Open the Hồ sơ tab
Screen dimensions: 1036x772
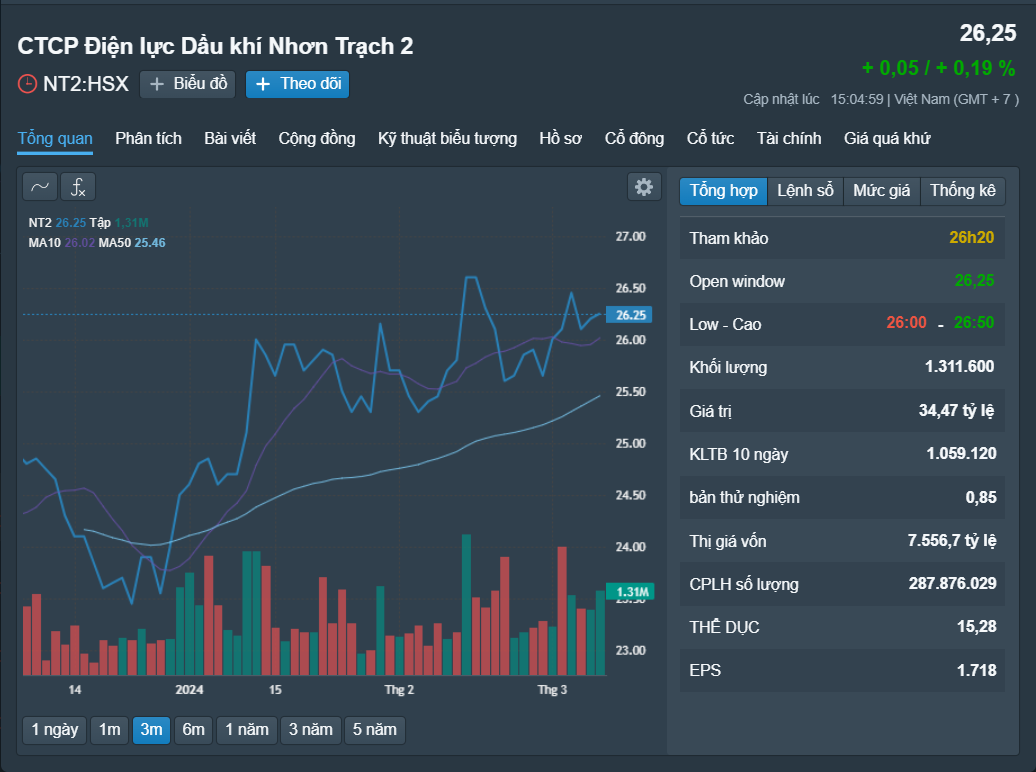pyautogui.click(x=560, y=139)
